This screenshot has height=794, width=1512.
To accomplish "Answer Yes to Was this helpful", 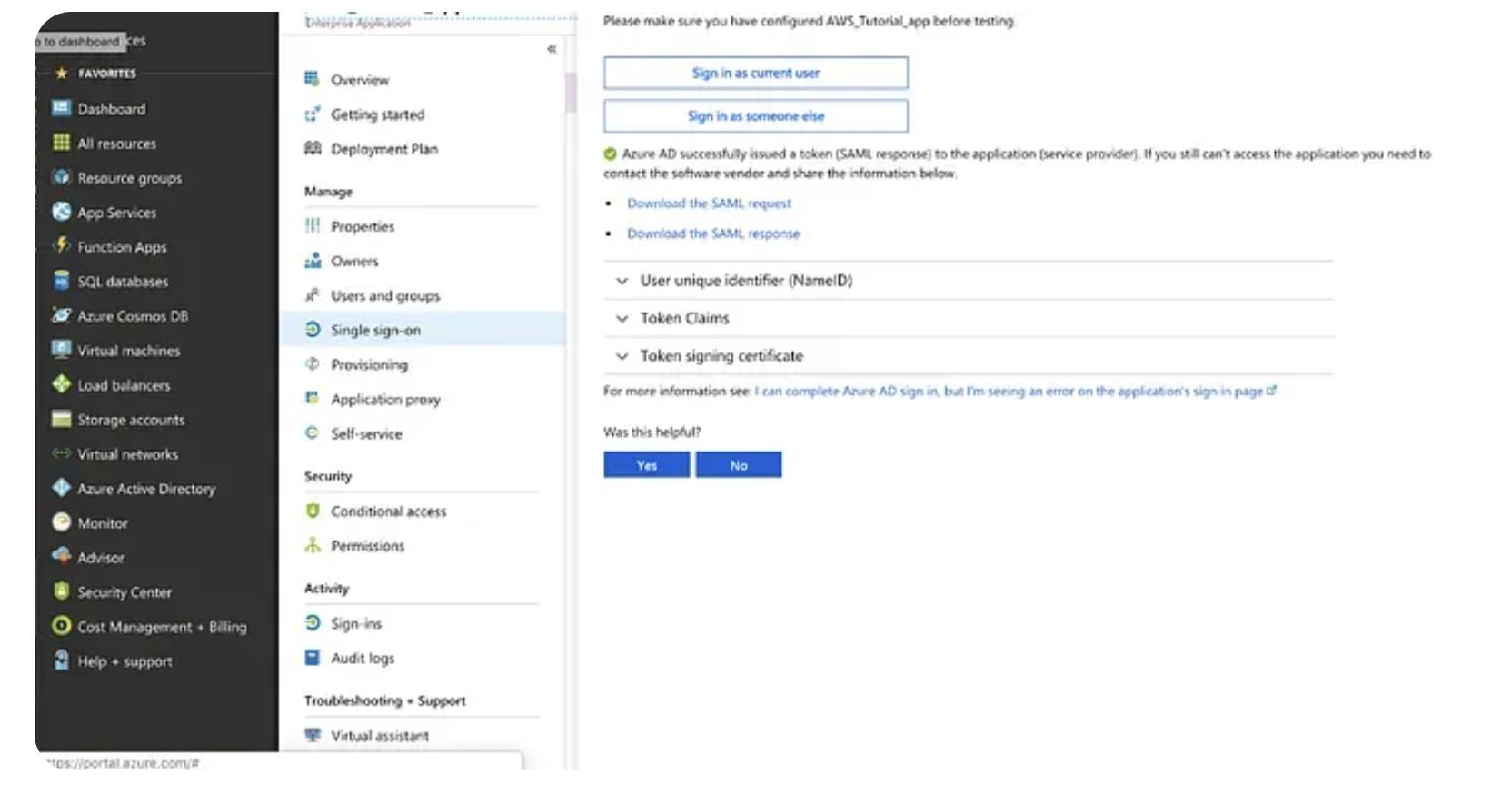I will click(x=646, y=465).
